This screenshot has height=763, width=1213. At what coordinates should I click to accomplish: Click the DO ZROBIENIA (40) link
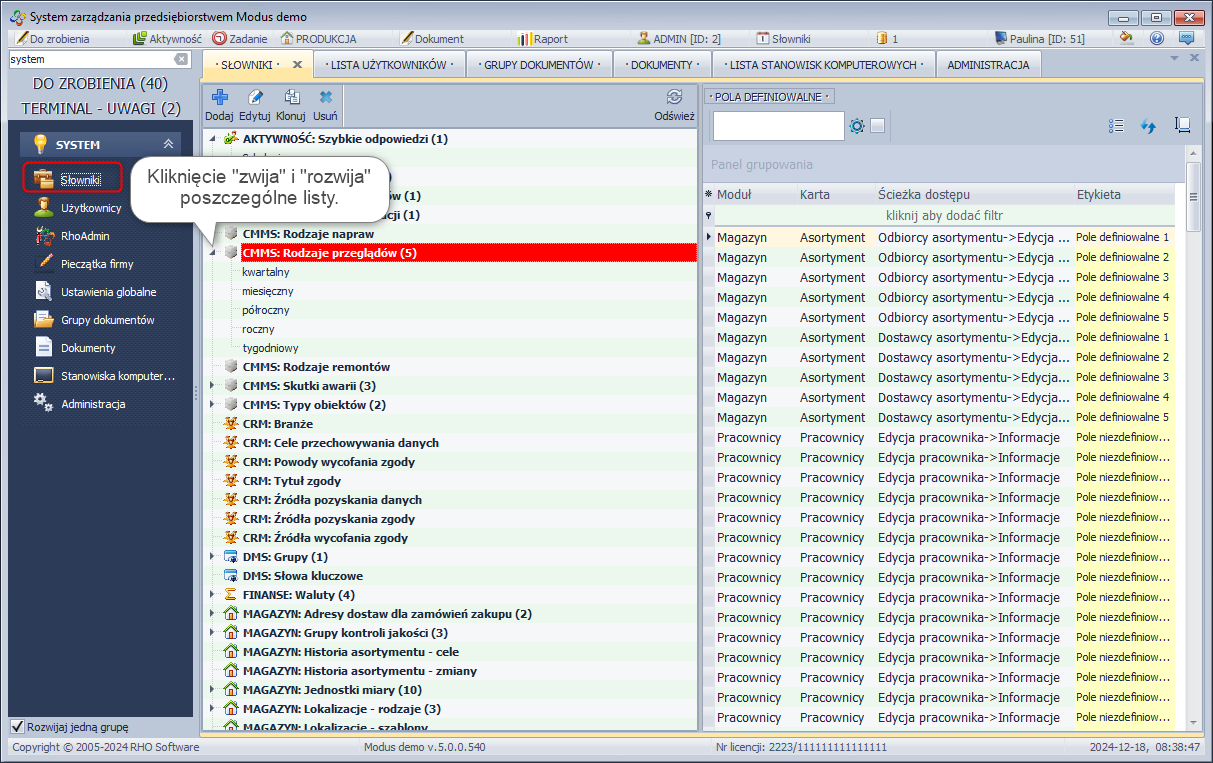(100, 84)
